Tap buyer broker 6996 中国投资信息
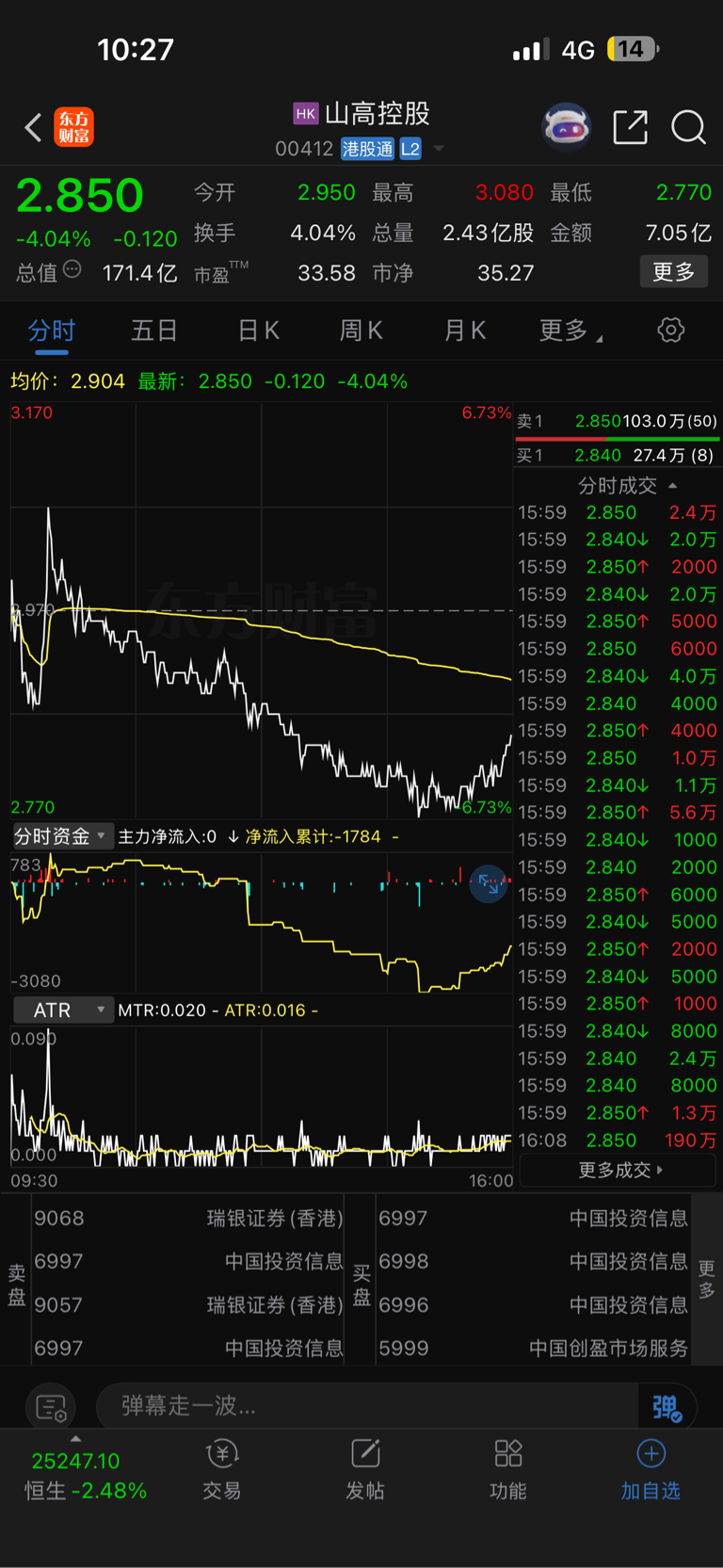Viewport: 723px width, 1568px height. (533, 1305)
